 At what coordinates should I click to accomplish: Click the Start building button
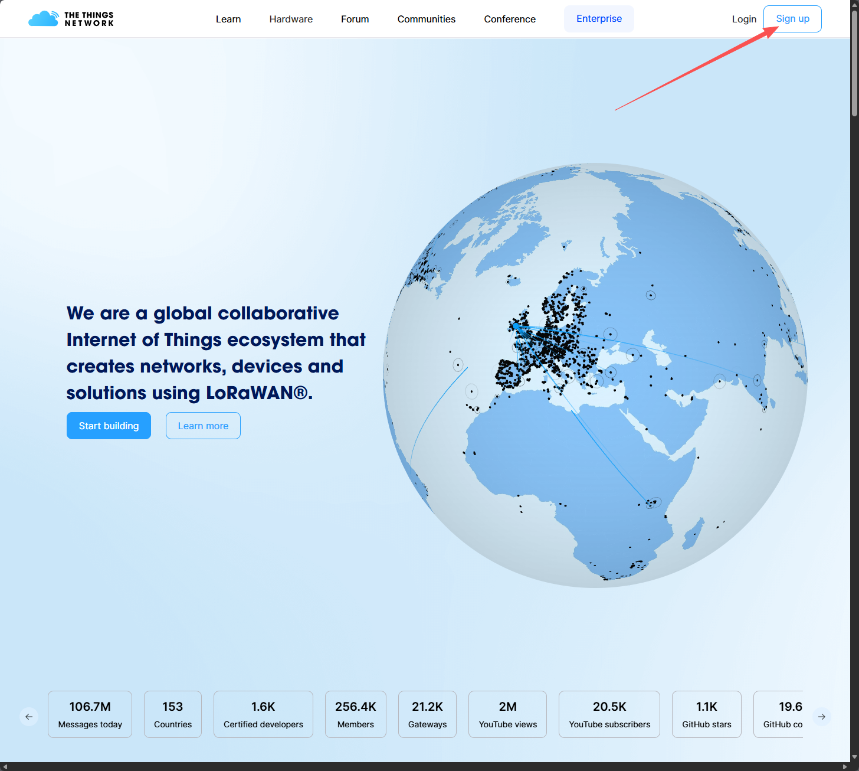[109, 425]
